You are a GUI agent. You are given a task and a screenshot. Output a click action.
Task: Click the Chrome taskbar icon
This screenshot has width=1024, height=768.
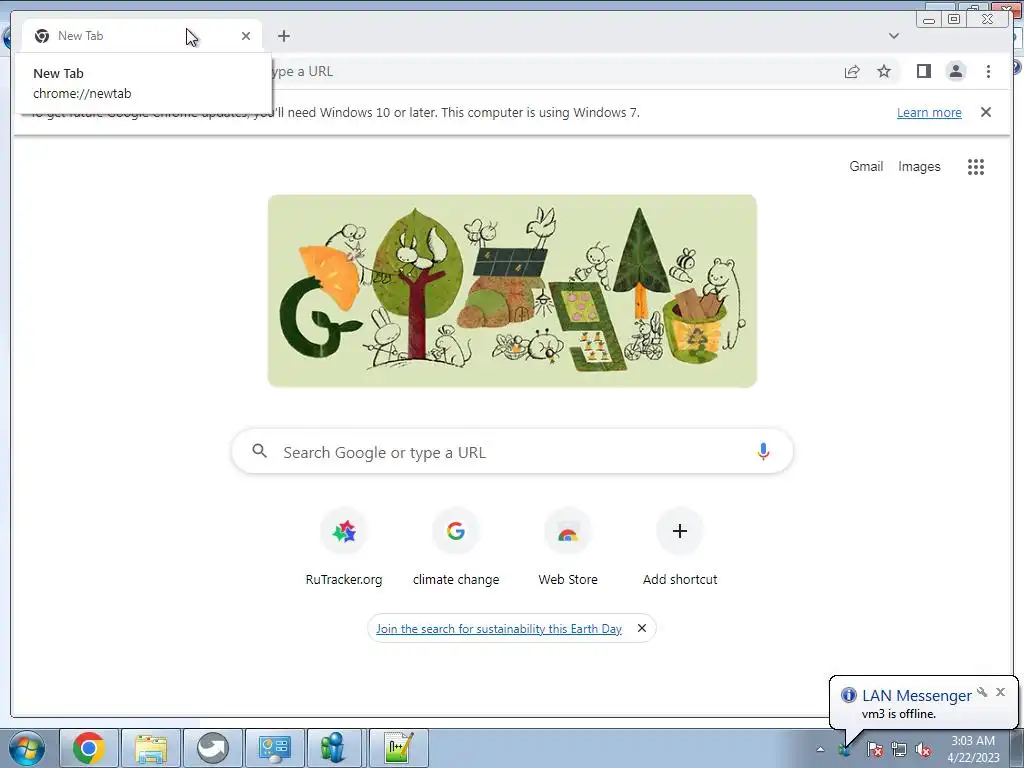[x=89, y=748]
